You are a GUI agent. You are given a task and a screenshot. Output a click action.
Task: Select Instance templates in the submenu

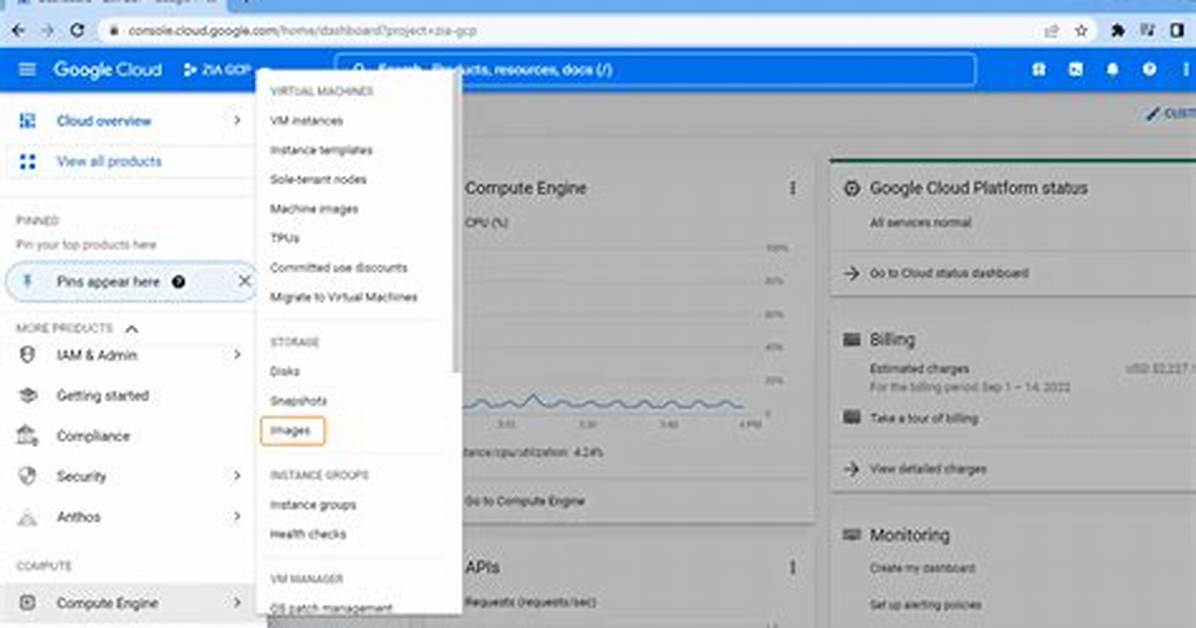[x=321, y=150]
